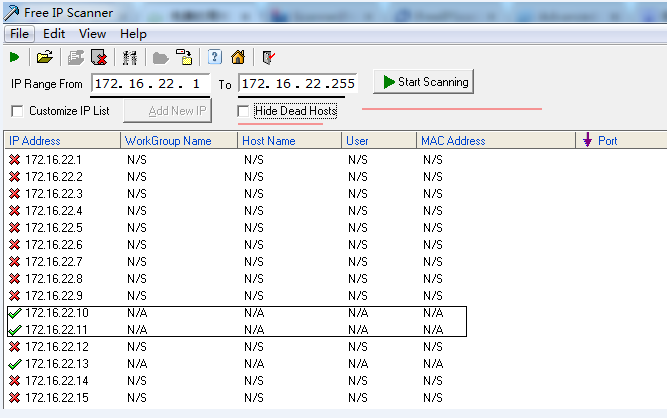Select the 172.16.22.14 address
This screenshot has height=418, width=667.
coord(57,381)
